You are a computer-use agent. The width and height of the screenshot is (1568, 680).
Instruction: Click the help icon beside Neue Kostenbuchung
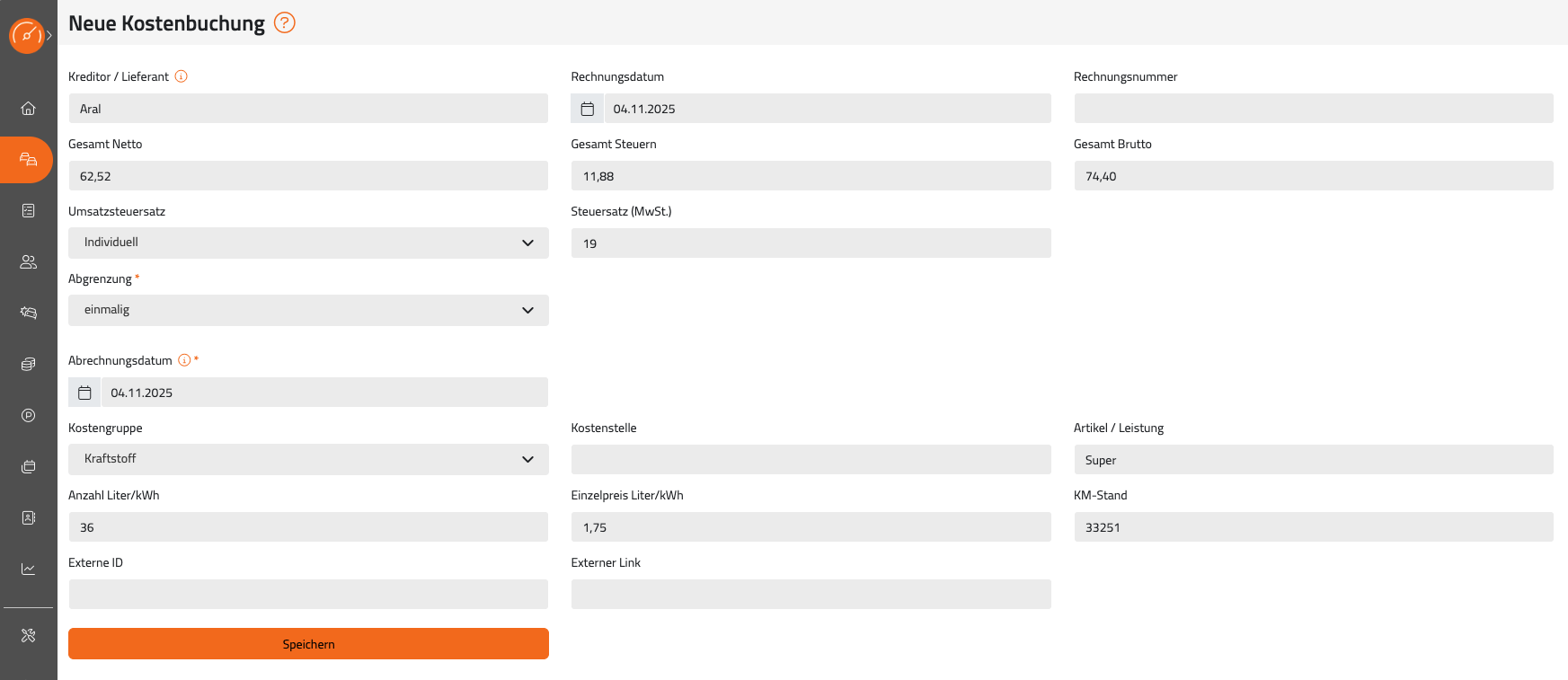pos(284,23)
